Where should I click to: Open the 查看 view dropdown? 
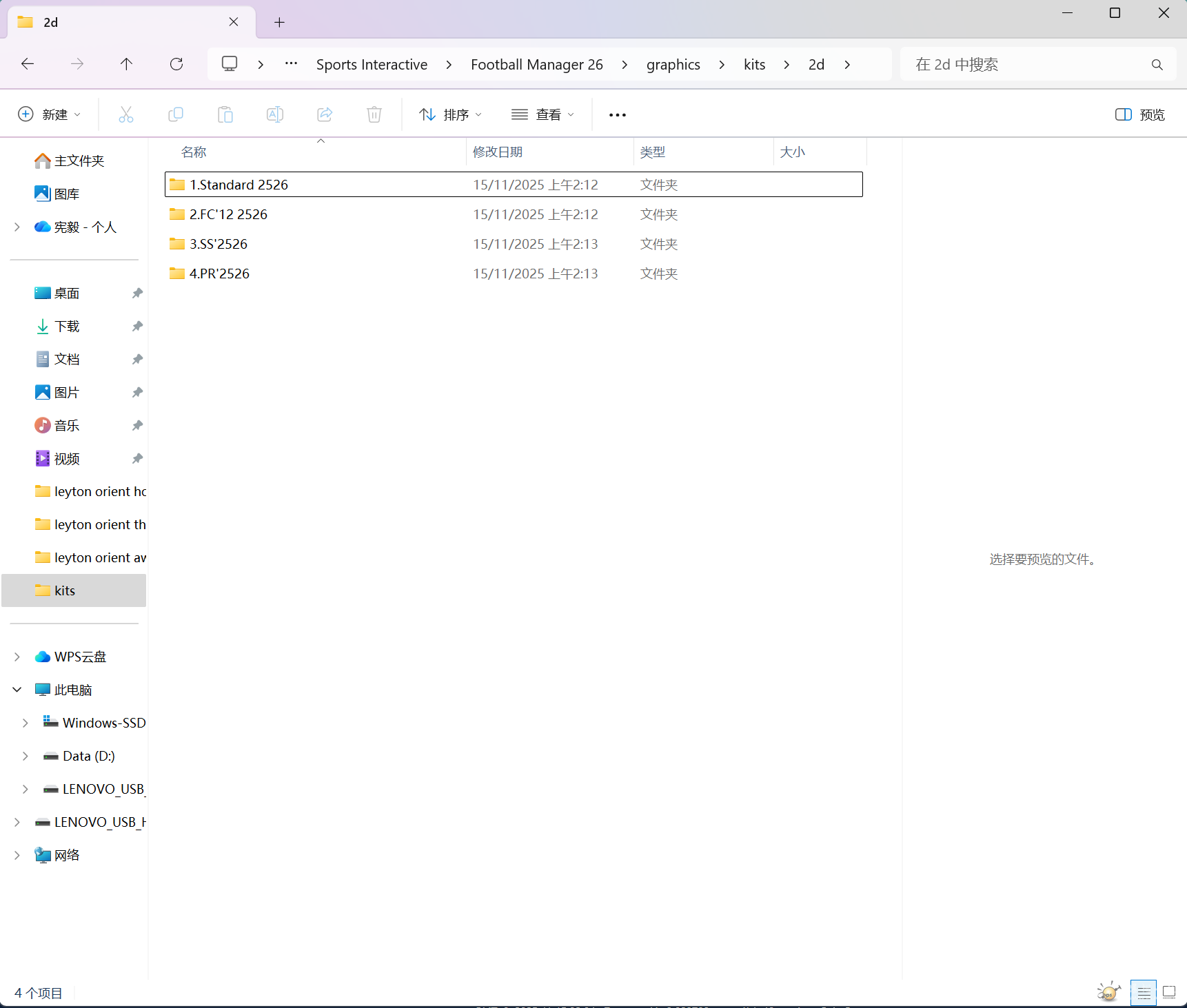[542, 114]
